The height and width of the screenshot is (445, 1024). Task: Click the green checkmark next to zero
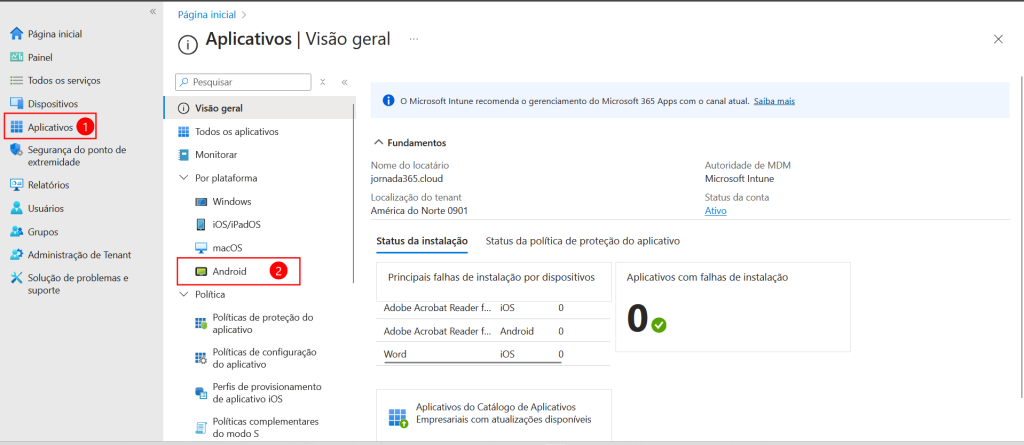(658, 325)
